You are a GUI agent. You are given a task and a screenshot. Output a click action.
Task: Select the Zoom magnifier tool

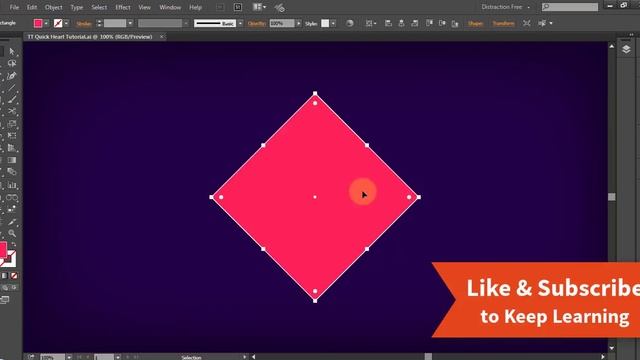(12, 233)
